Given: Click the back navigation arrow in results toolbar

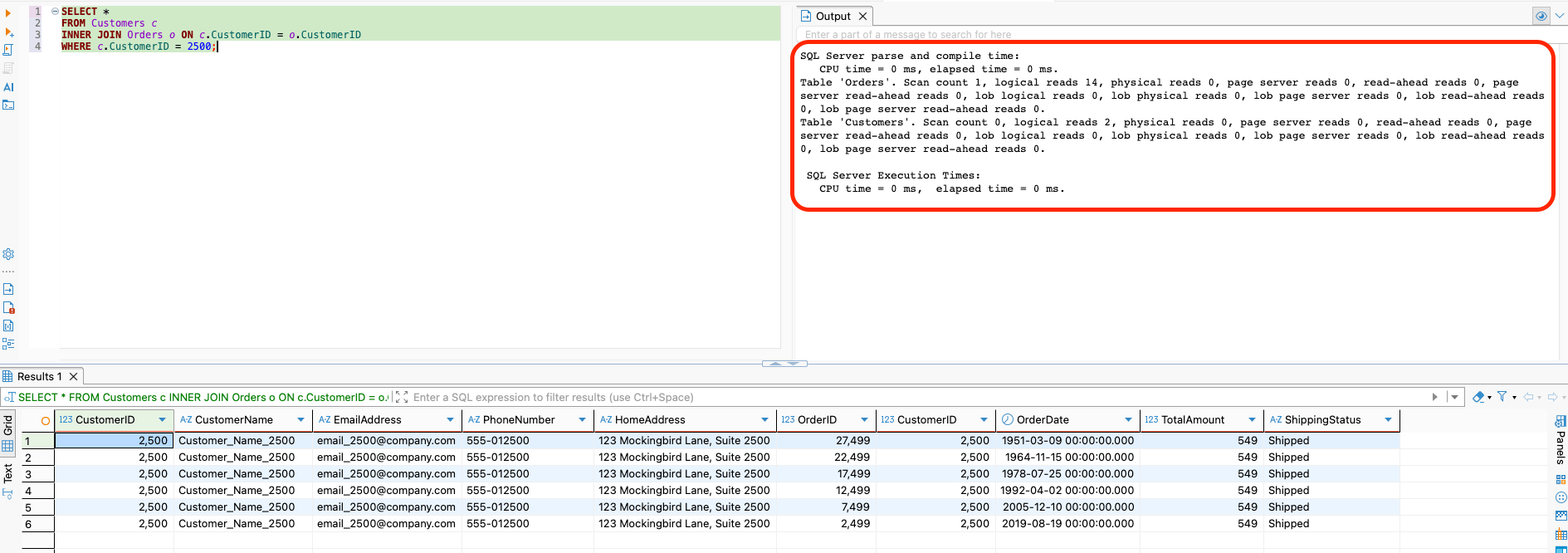Looking at the screenshot, I should [x=1528, y=397].
